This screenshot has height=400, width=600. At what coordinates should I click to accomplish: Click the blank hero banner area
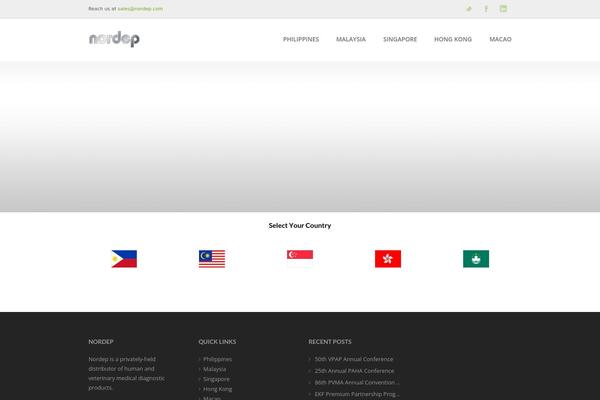(300, 136)
